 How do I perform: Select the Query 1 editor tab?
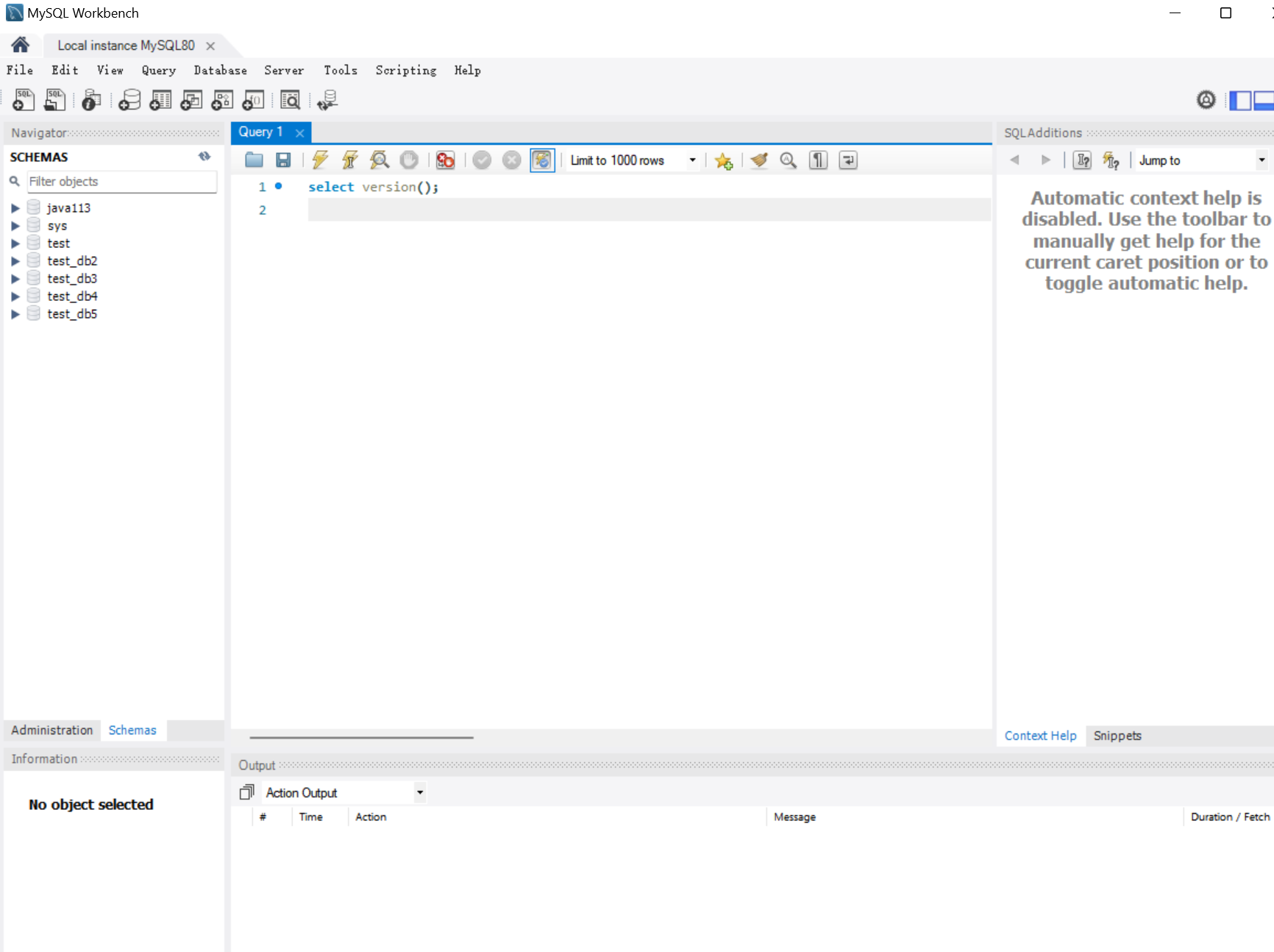pyautogui.click(x=260, y=132)
